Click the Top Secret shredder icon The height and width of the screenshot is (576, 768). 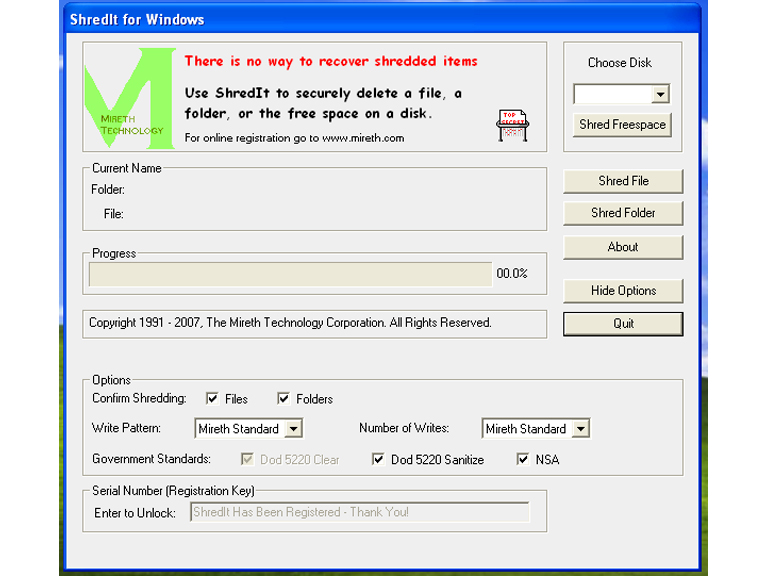coord(512,125)
